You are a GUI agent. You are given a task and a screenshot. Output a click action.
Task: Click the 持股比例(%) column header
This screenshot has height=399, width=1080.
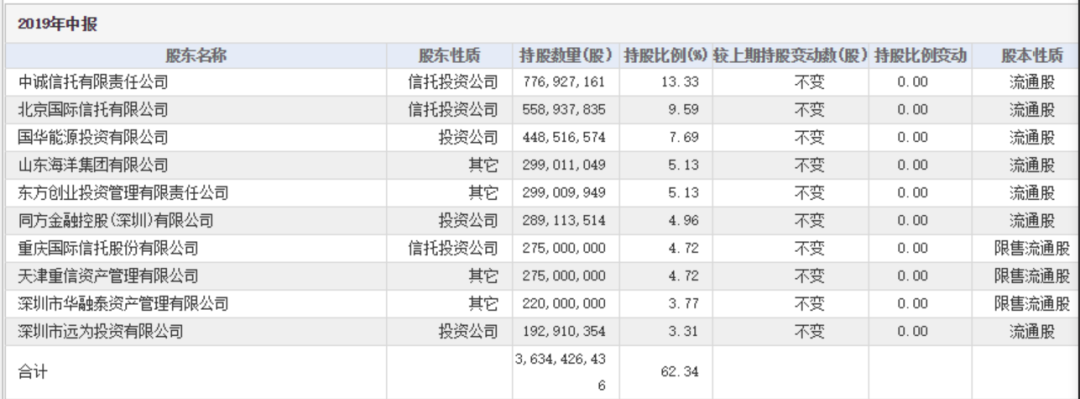click(665, 56)
